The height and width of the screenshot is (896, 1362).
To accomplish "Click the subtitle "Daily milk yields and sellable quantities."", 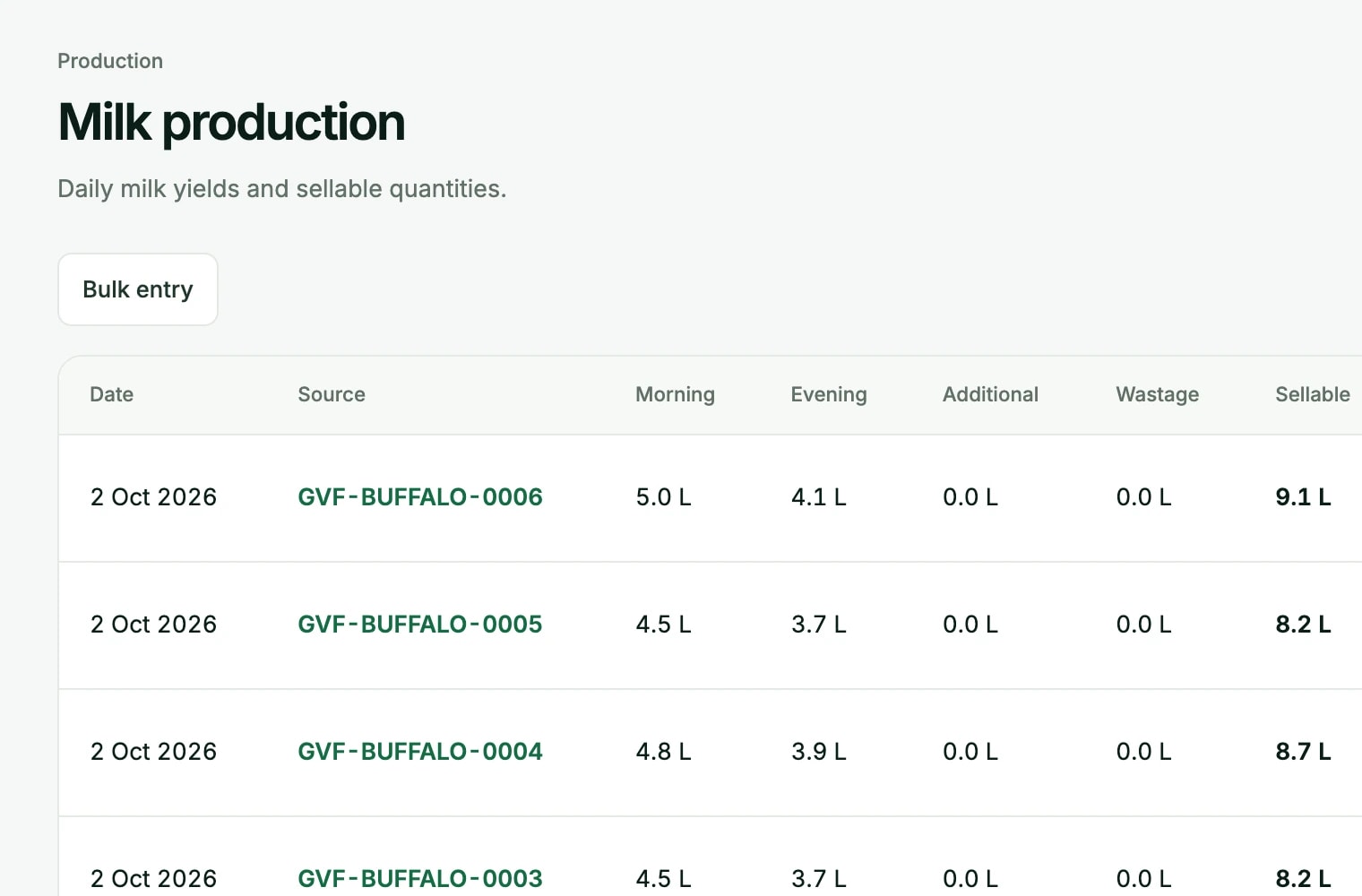I will 282,189.
